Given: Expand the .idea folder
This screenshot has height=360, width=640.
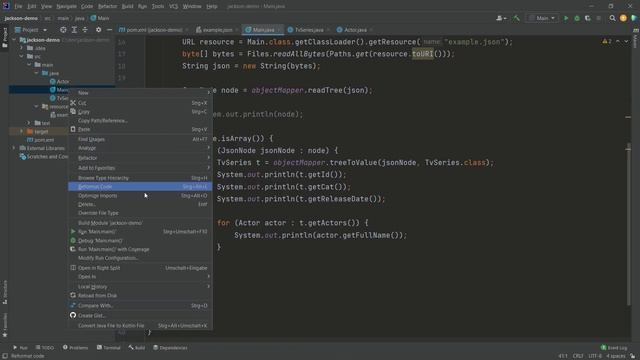Looking at the screenshot, I should tap(22, 48).
